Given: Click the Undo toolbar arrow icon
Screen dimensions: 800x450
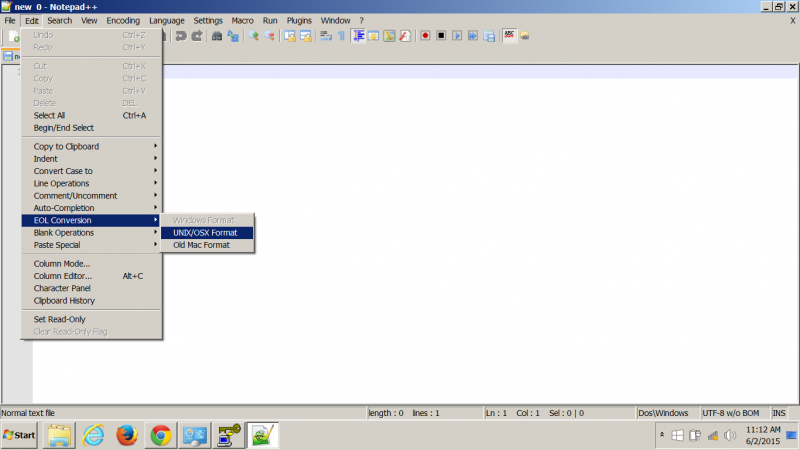Looking at the screenshot, I should 181,36.
